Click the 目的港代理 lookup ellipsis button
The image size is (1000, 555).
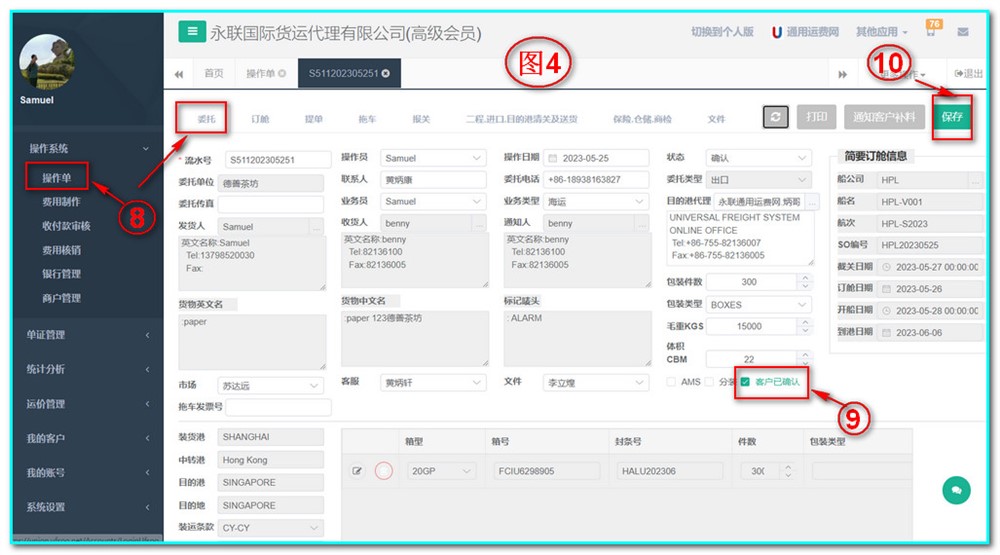tap(812, 202)
